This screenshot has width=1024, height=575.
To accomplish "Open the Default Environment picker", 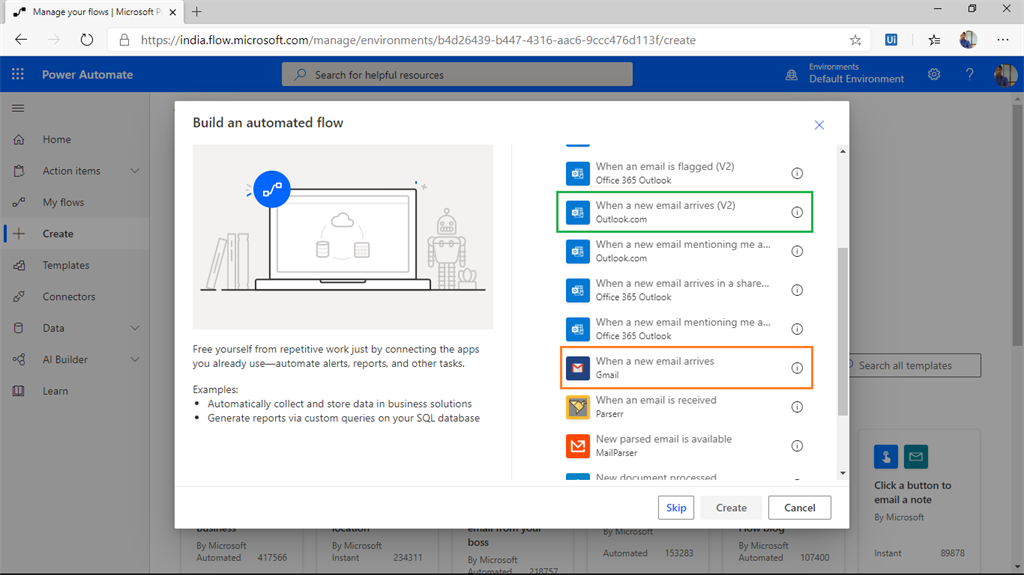I will tap(846, 74).
